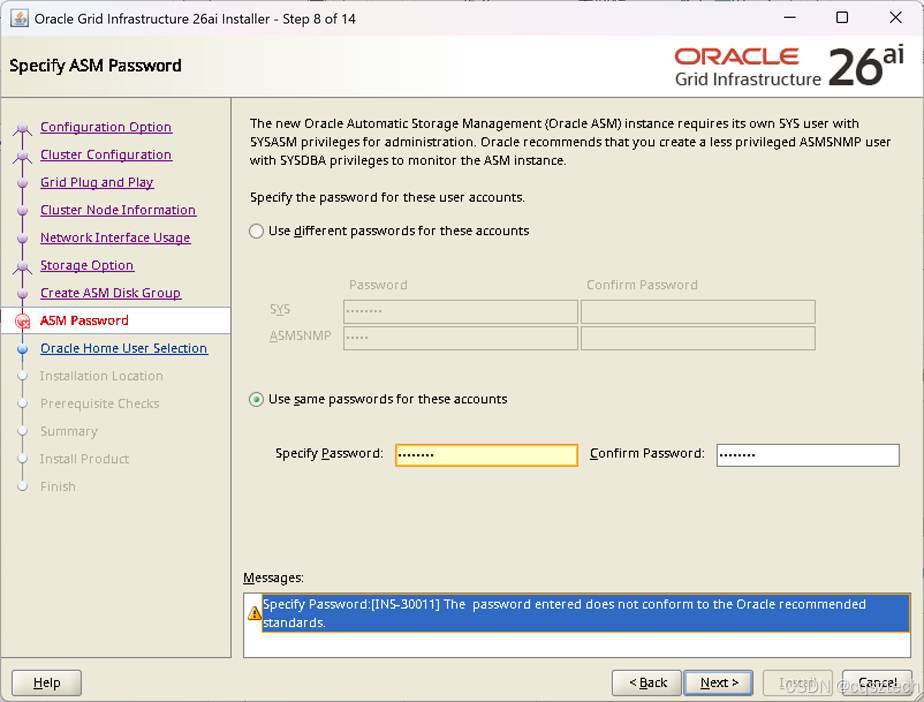This screenshot has height=702, width=924.
Task: Go to Cluster Configuration step
Action: tap(106, 155)
